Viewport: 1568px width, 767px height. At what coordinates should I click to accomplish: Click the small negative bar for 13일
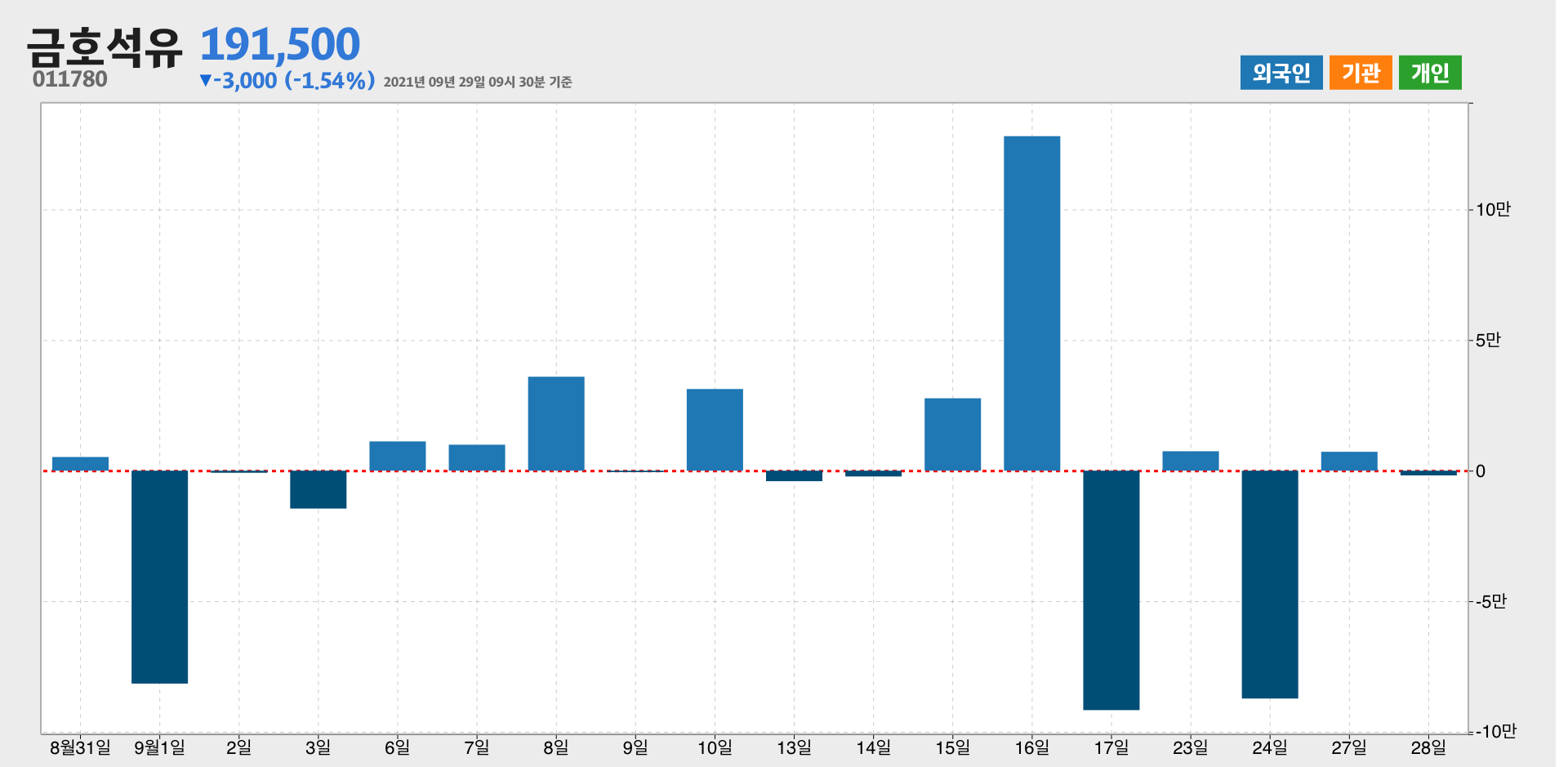click(x=794, y=476)
